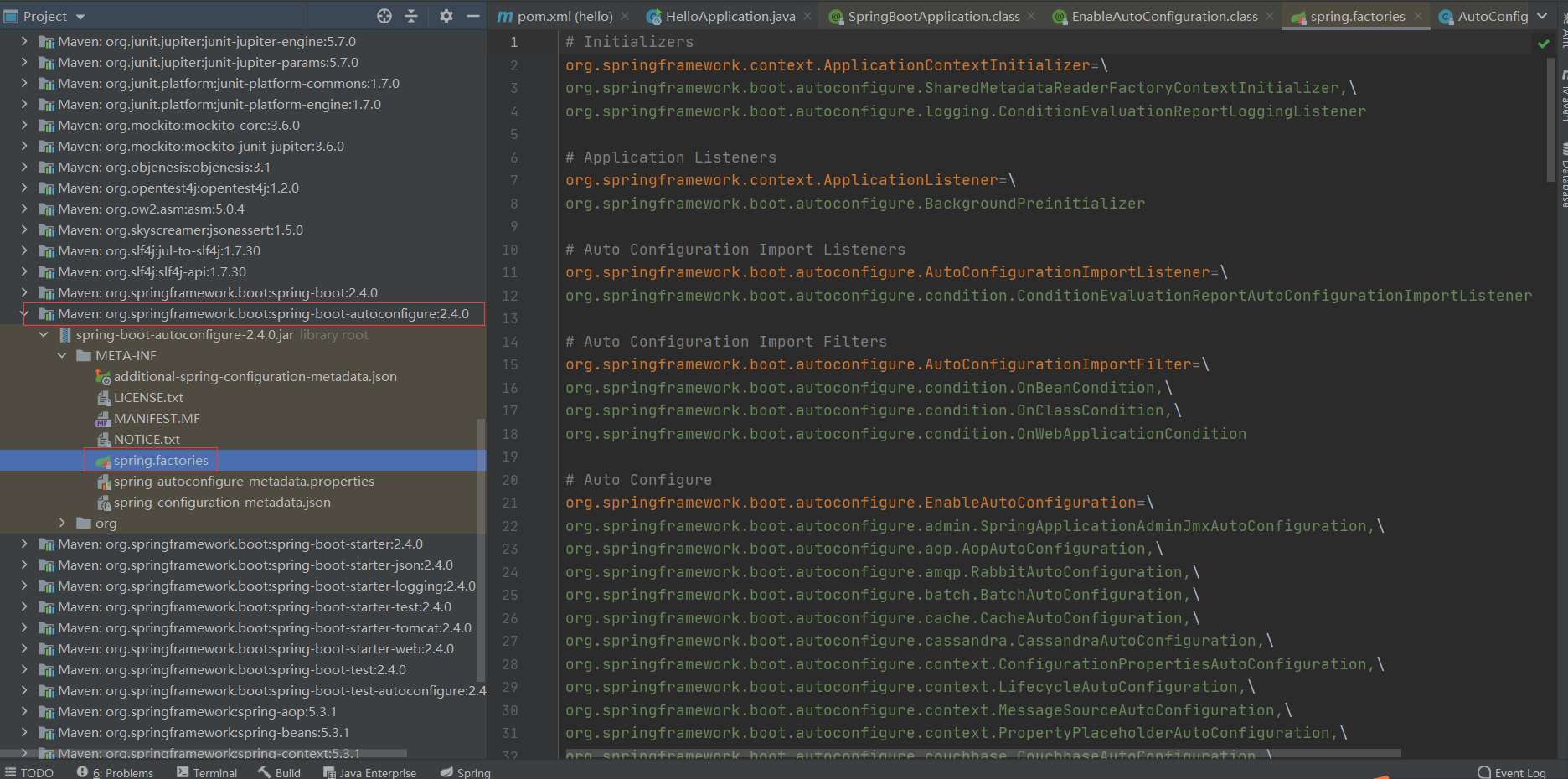Select MANIFEST.MF file
Image resolution: width=1568 pixels, height=779 pixels.
(157, 418)
